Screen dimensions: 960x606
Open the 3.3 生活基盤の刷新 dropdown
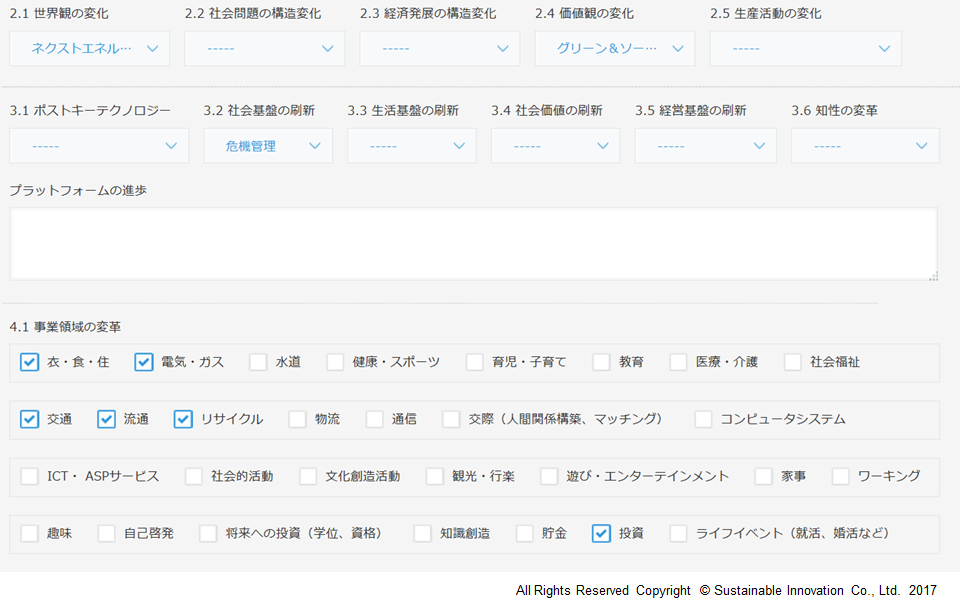[x=412, y=146]
